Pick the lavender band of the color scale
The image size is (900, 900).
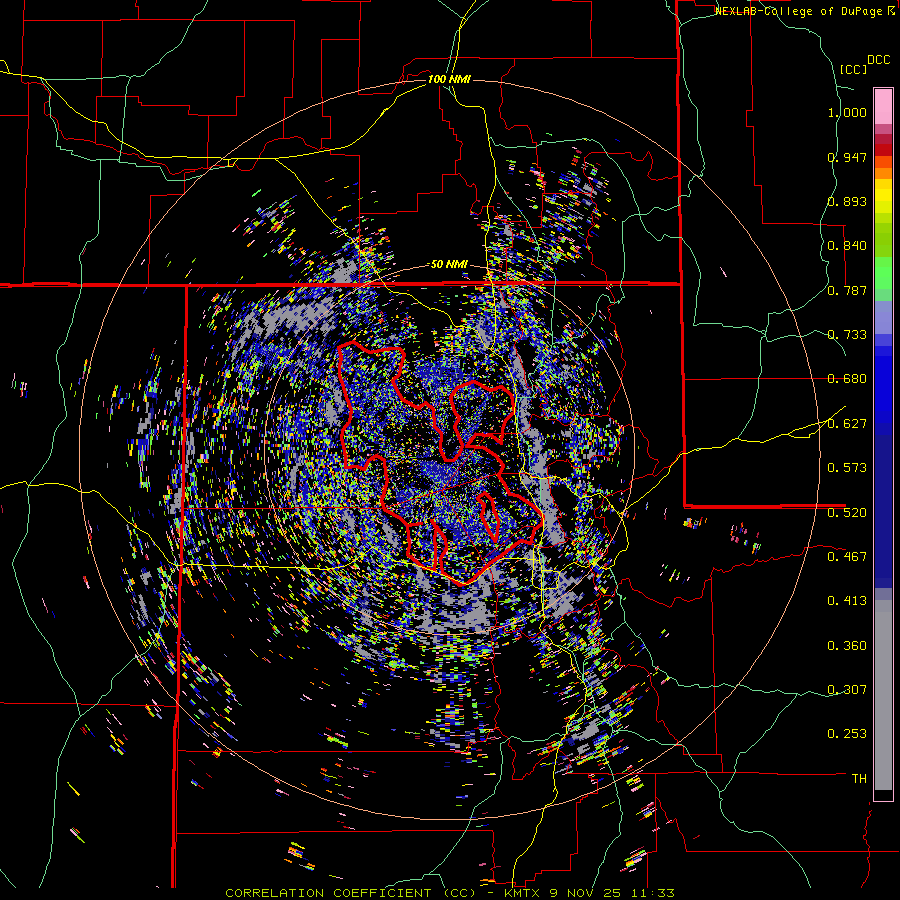point(883,317)
